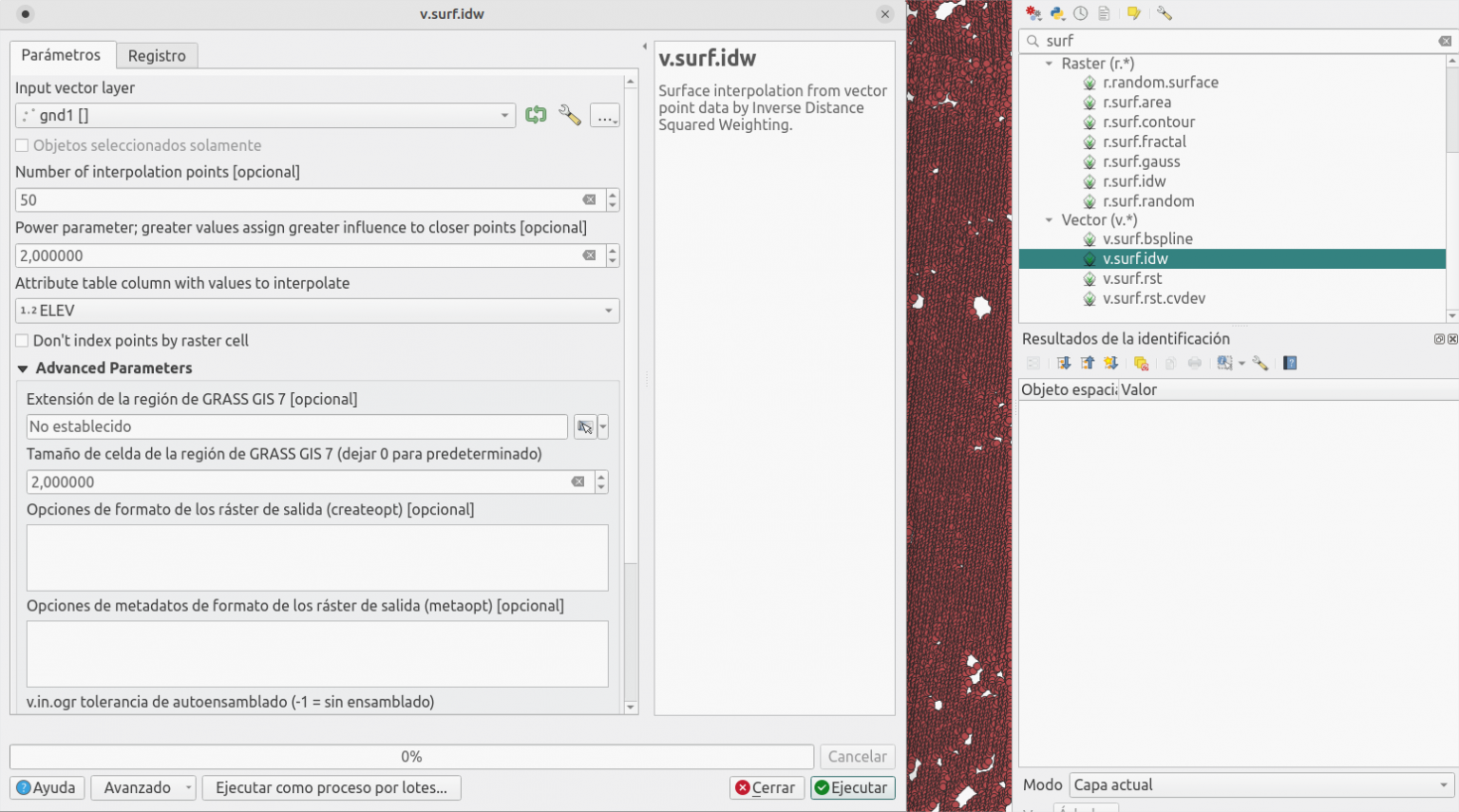Screen dimensions: 1459x812
Task: Increase interpolation points with the spinner arrow
Action: tap(612, 194)
